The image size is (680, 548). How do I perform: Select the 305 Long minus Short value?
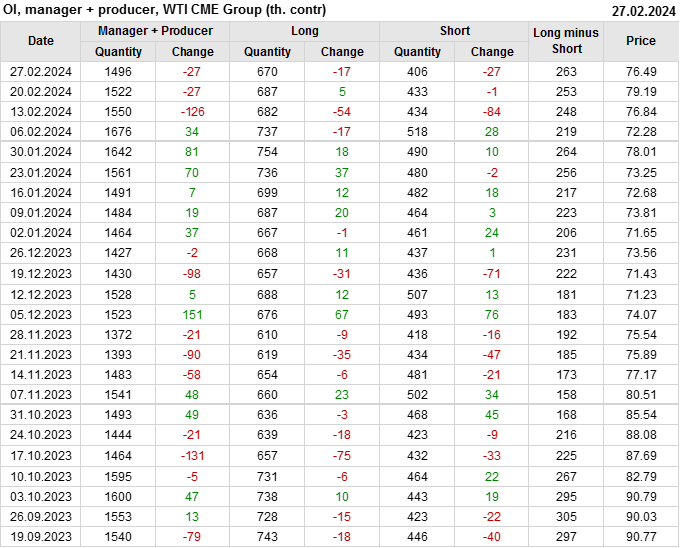coord(566,516)
